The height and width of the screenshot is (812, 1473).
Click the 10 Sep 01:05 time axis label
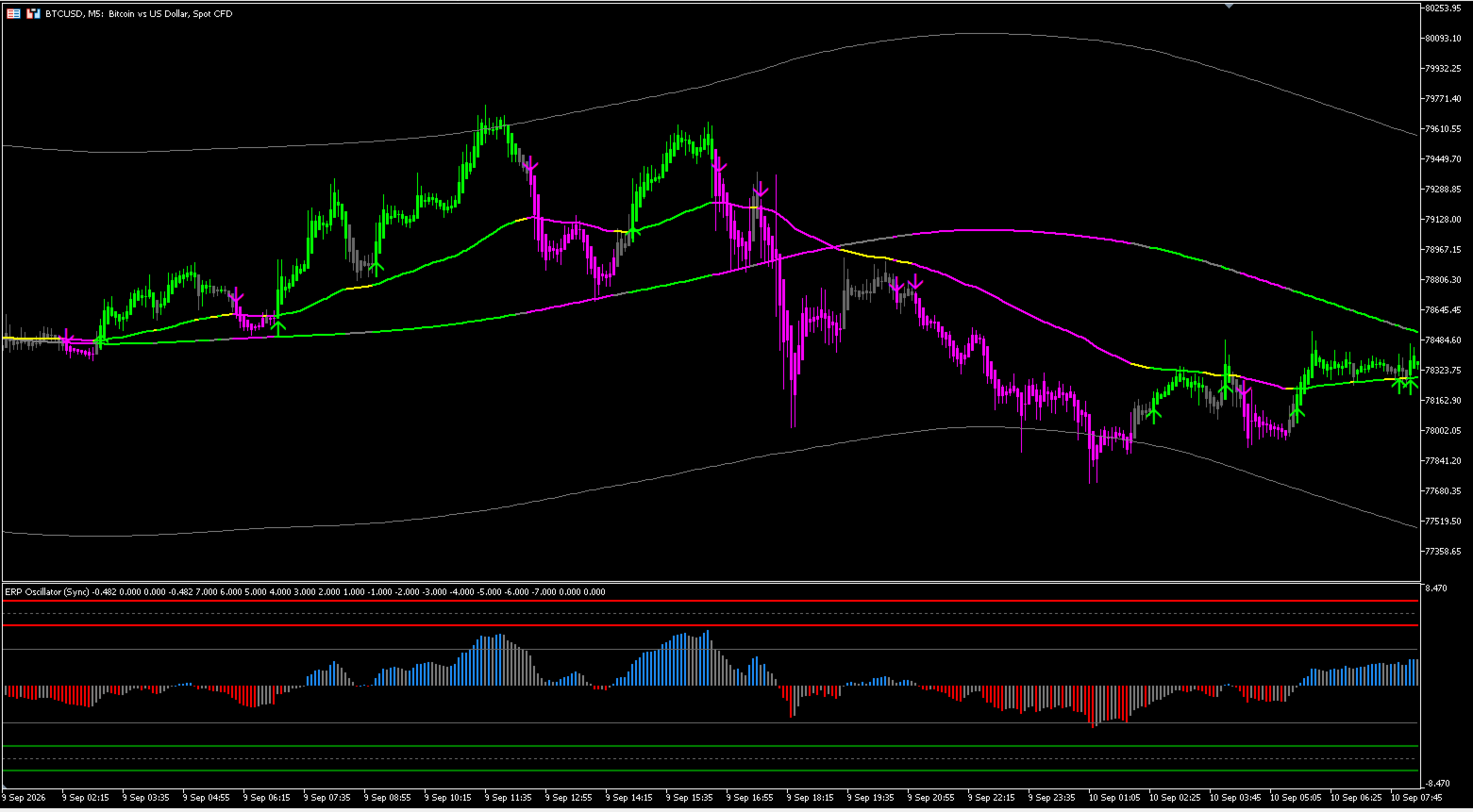1114,798
